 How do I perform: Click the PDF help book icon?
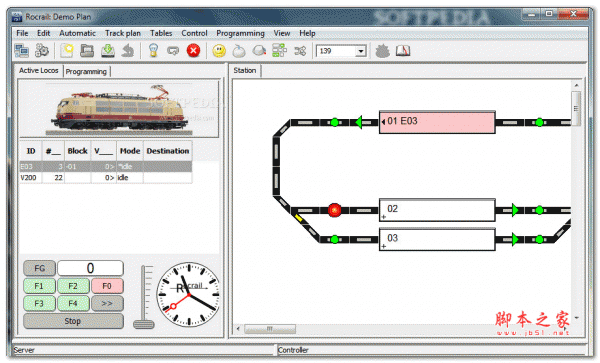(x=403, y=50)
